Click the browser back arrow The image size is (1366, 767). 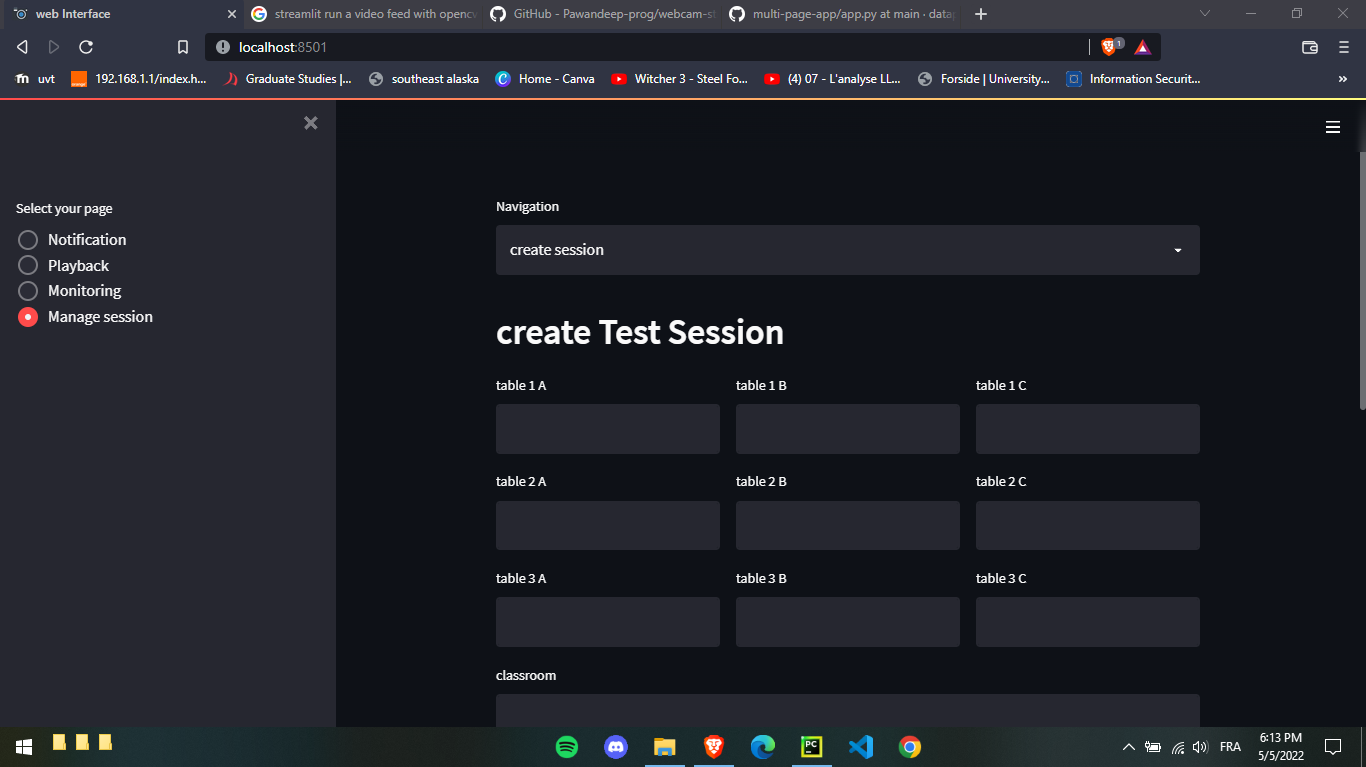[22, 47]
